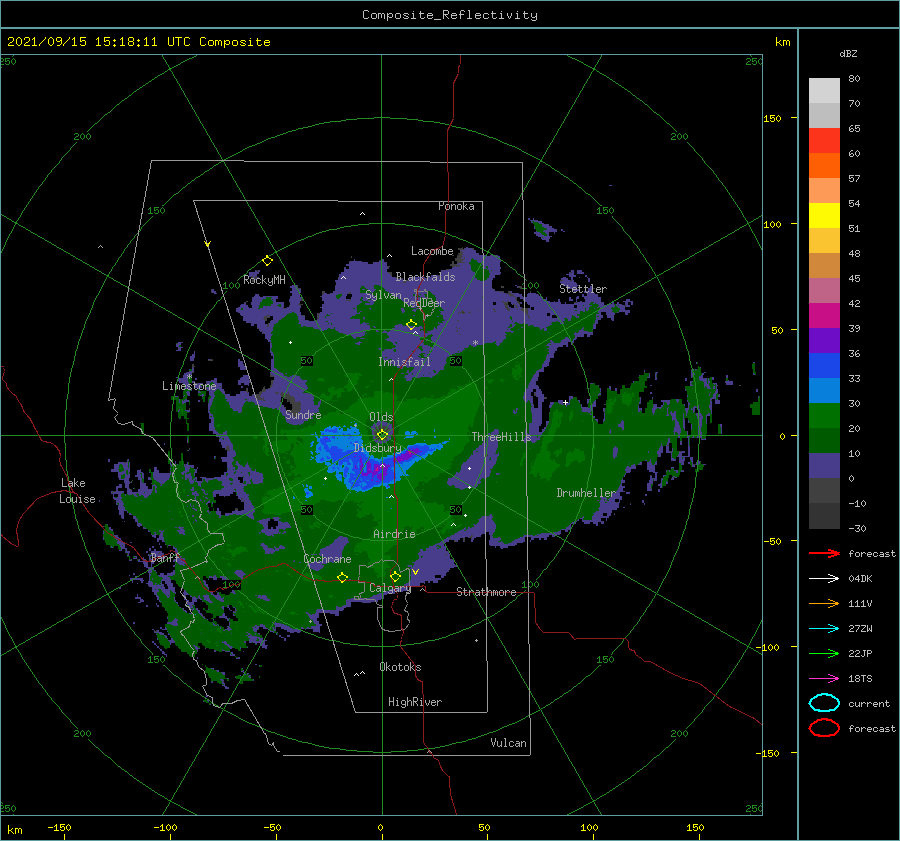The width and height of the screenshot is (900, 841).
Task: Pick the tan 48-45 dBZ swatch
Action: point(824,265)
